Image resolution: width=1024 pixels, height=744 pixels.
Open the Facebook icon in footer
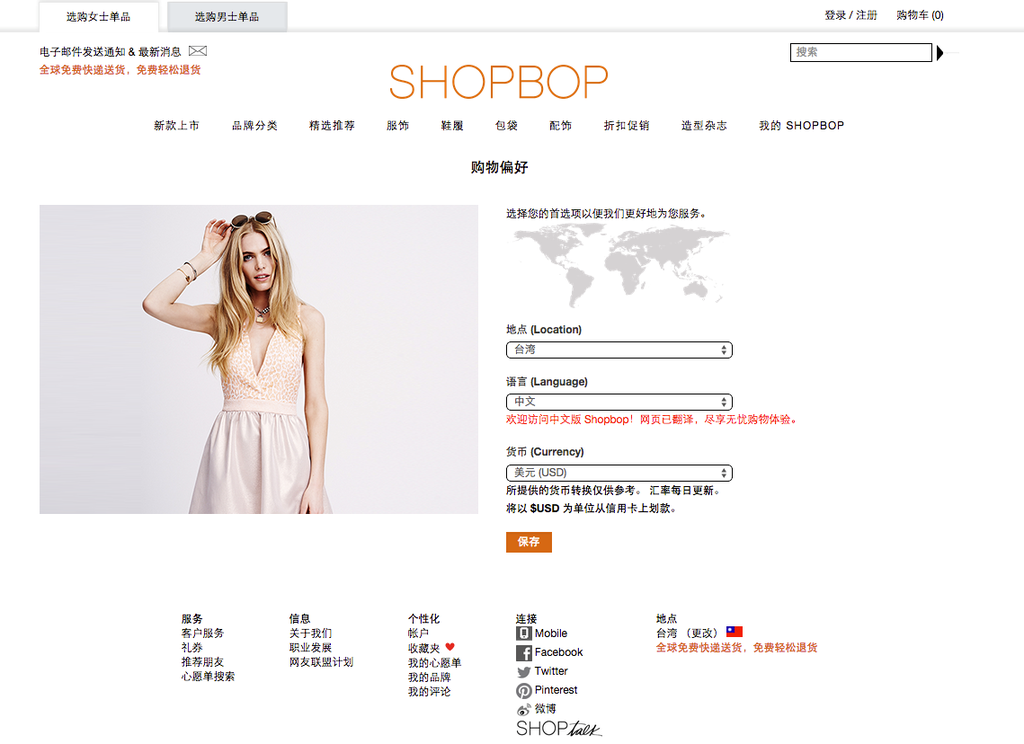pos(523,653)
